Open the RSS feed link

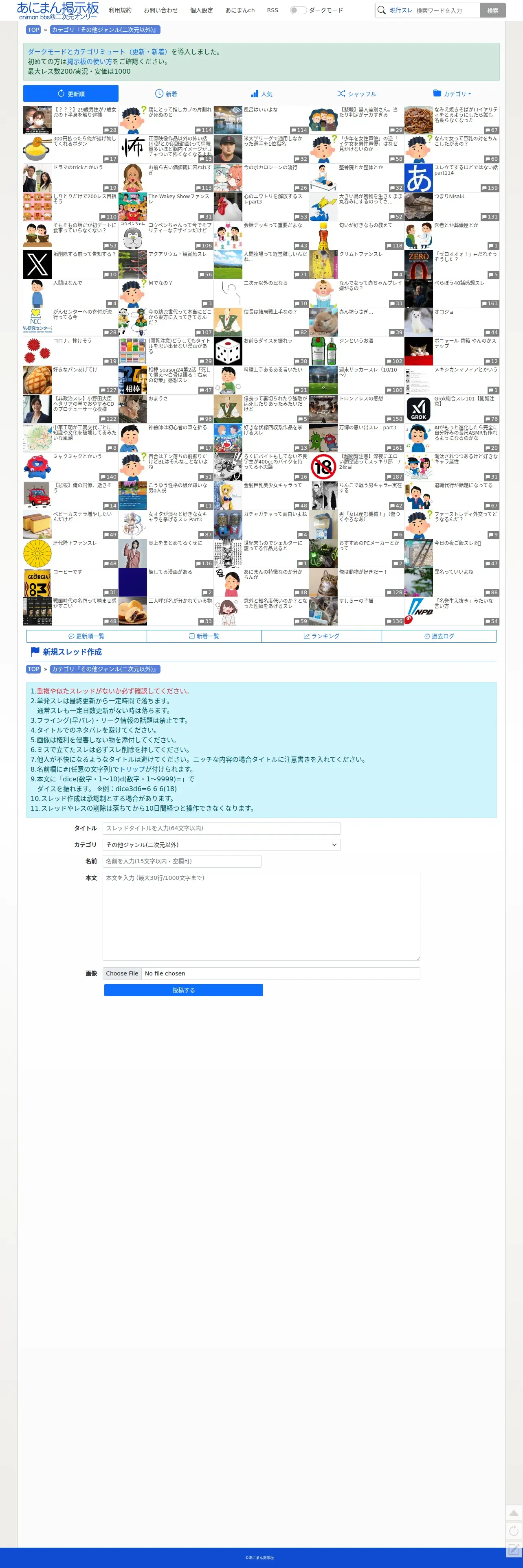272,10
